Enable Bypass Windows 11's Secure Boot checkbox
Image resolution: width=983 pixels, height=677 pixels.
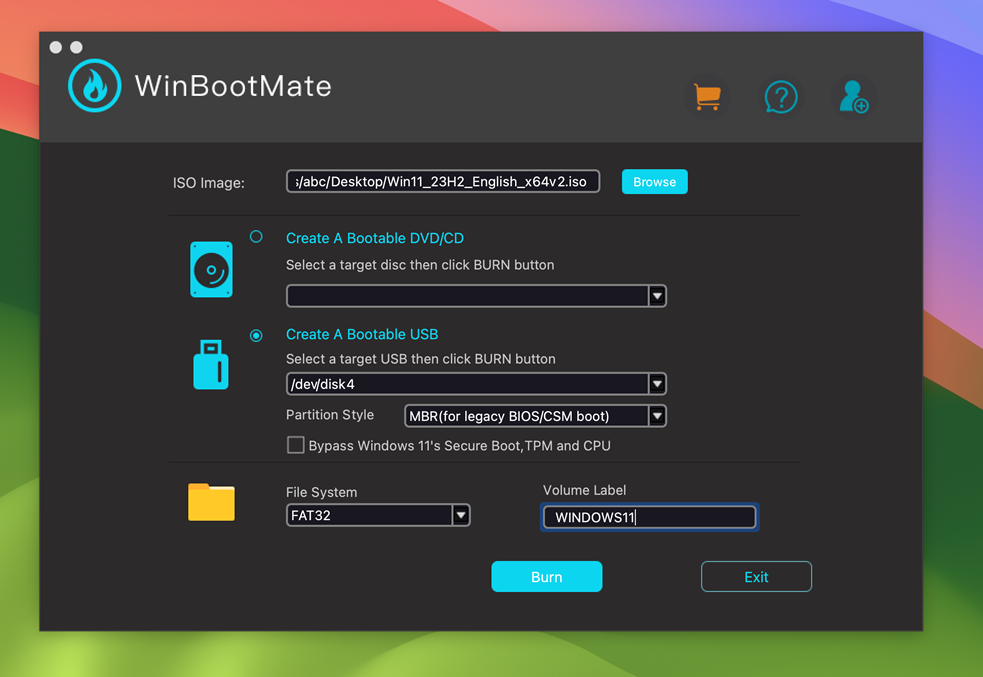pyautogui.click(x=296, y=445)
